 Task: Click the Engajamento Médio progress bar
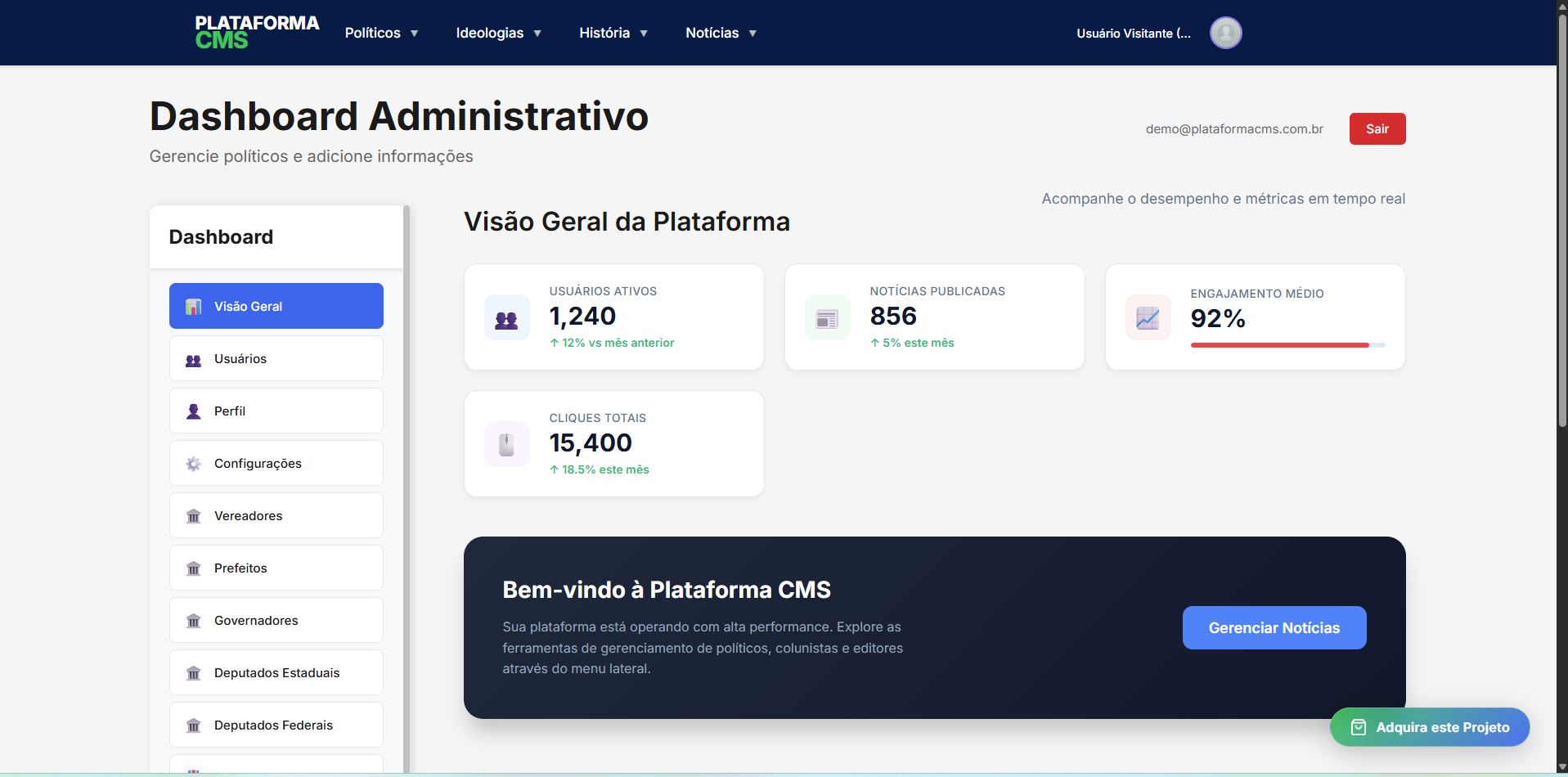[x=1287, y=345]
